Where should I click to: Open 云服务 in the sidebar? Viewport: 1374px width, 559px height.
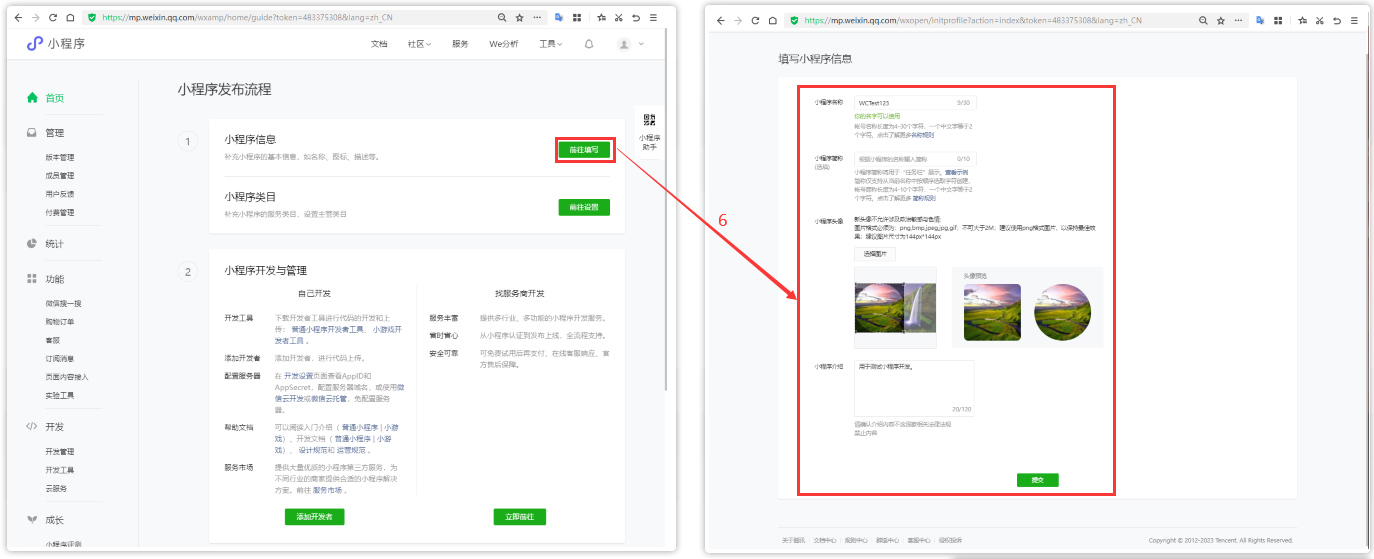[x=56, y=488]
